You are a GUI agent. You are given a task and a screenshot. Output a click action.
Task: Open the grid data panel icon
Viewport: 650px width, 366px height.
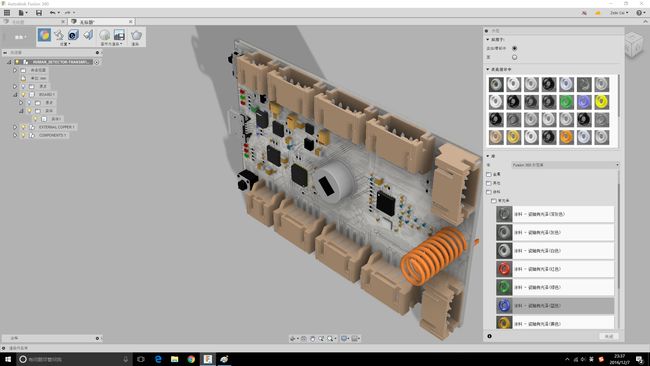point(7,13)
